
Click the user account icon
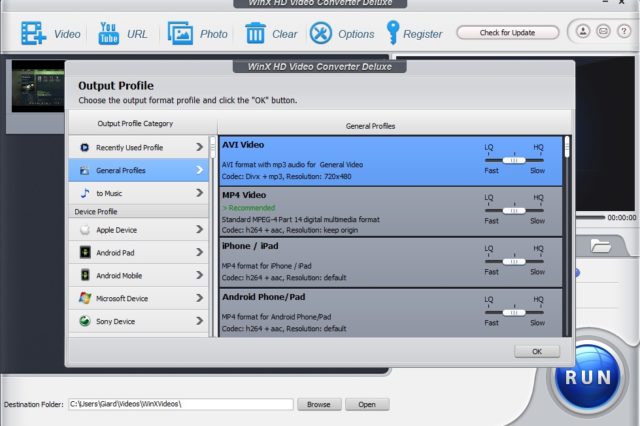[x=582, y=32]
